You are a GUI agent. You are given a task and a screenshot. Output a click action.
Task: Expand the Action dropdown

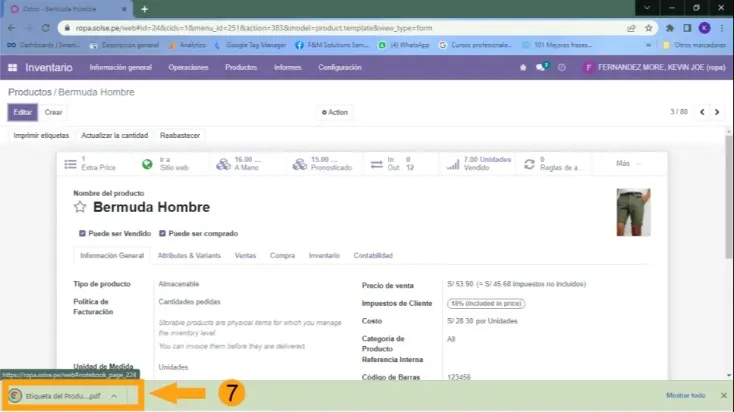(335, 112)
